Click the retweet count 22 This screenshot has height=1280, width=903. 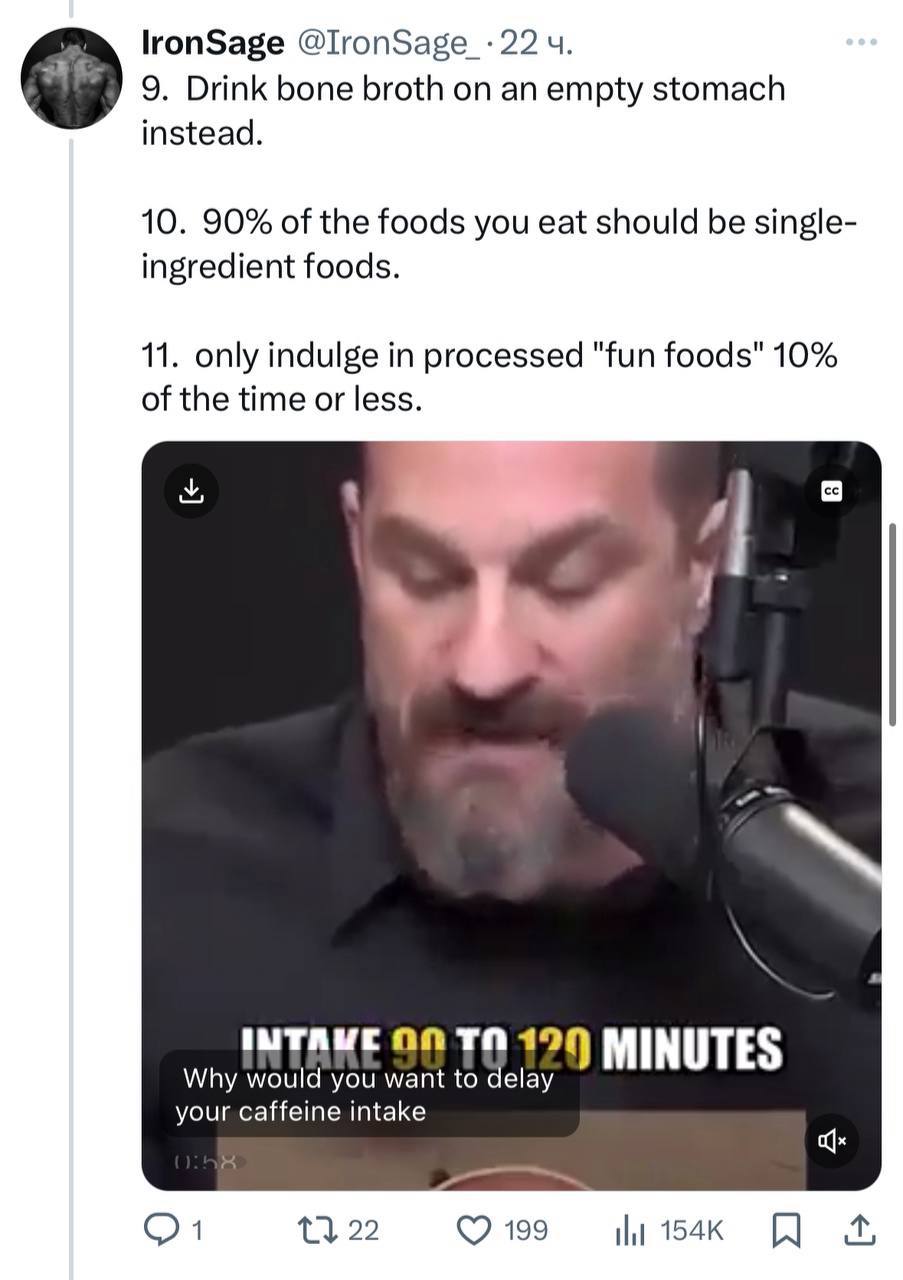coord(364,1230)
